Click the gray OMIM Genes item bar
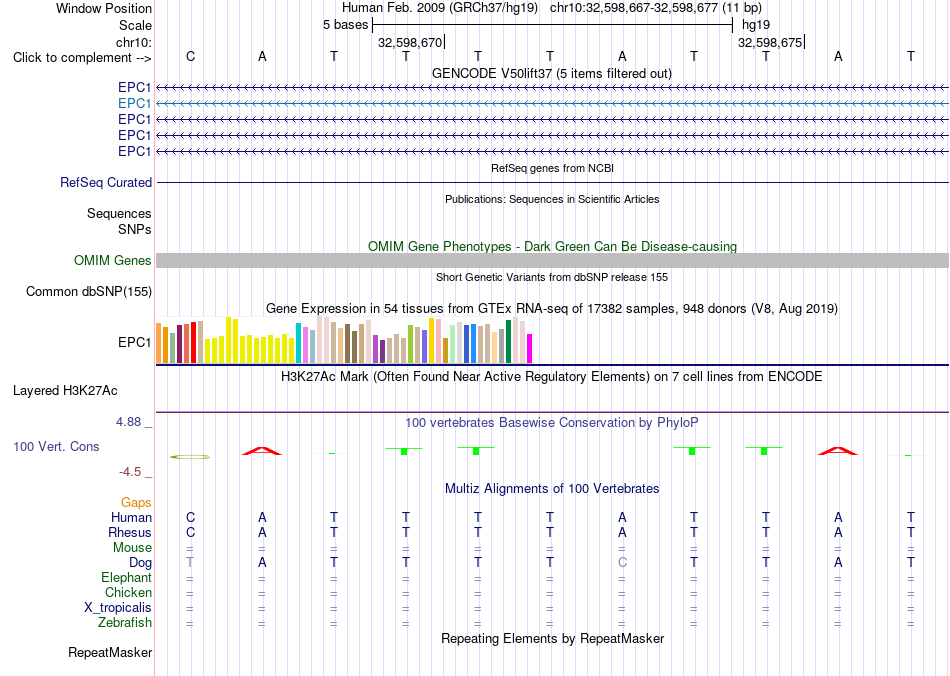The height and width of the screenshot is (676, 950). [x=552, y=260]
